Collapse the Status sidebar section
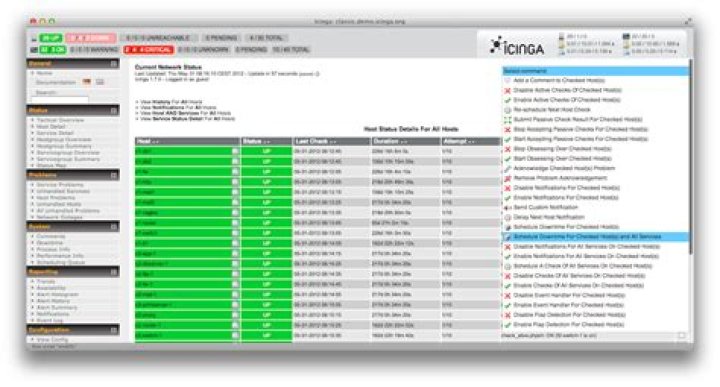Viewport: 720px width, 387px height. click(114, 111)
